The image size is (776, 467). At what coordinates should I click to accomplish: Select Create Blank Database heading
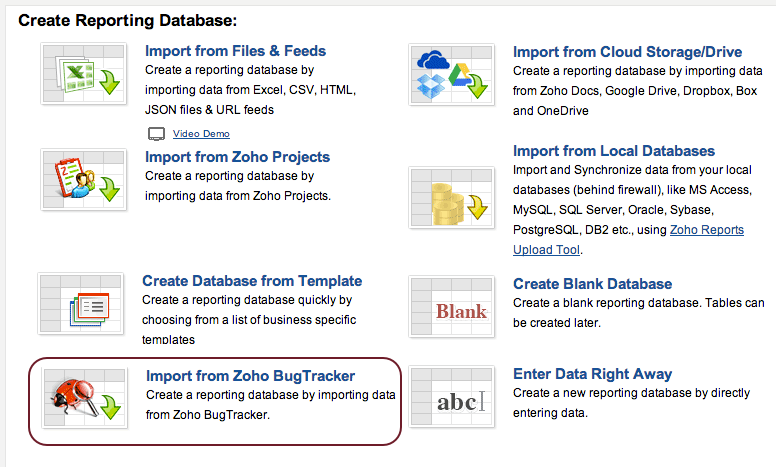(592, 284)
